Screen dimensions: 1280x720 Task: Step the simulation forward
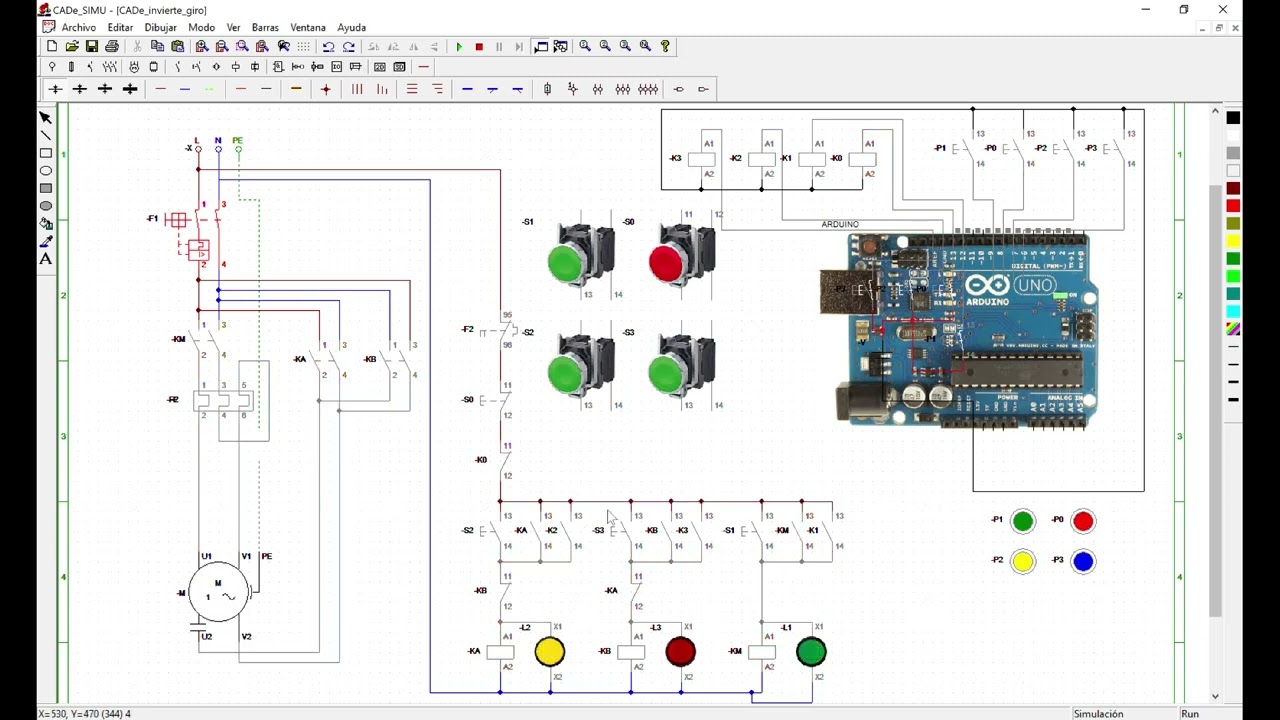[519, 46]
